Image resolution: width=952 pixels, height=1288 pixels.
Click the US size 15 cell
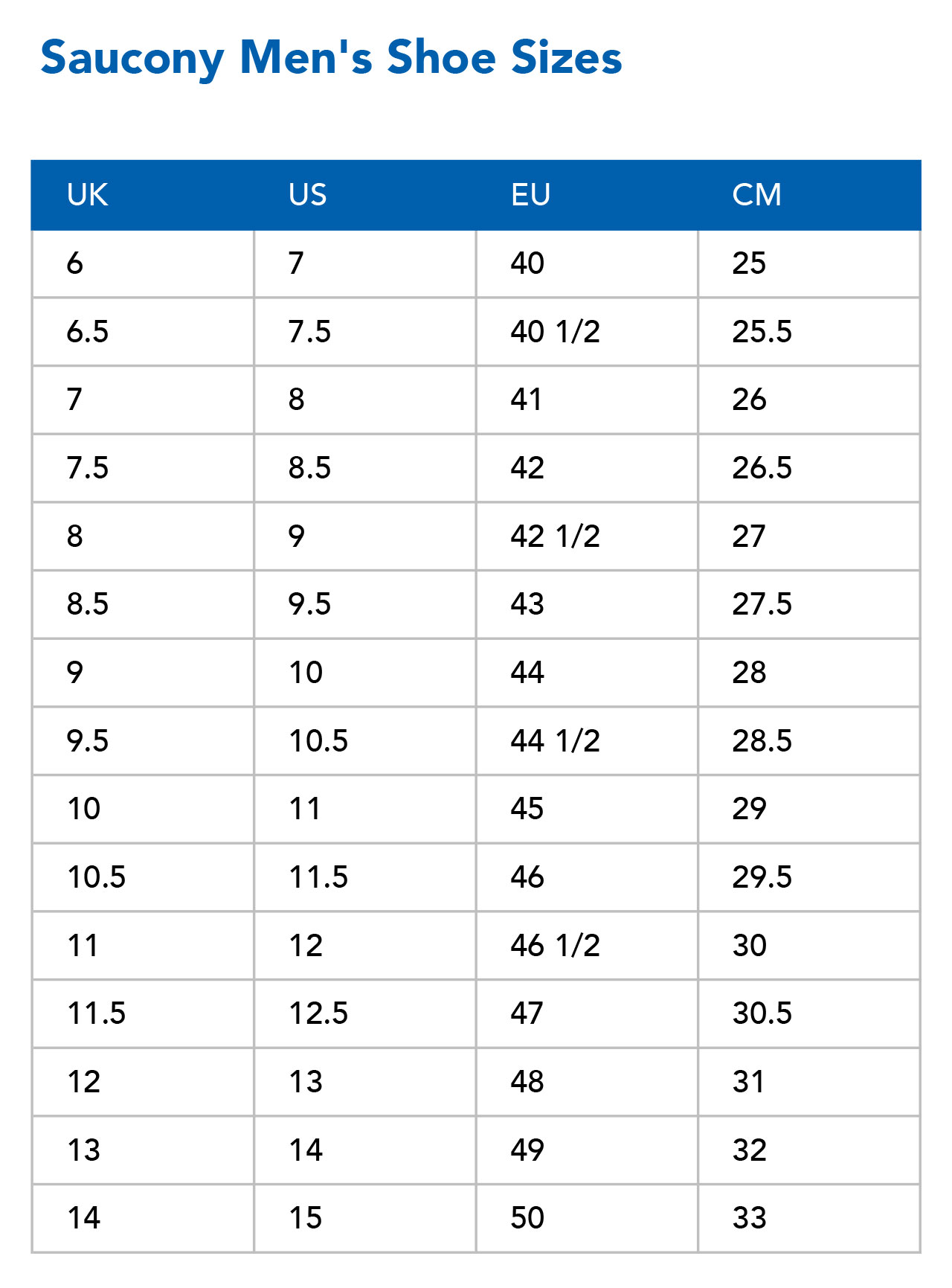[x=365, y=1218]
